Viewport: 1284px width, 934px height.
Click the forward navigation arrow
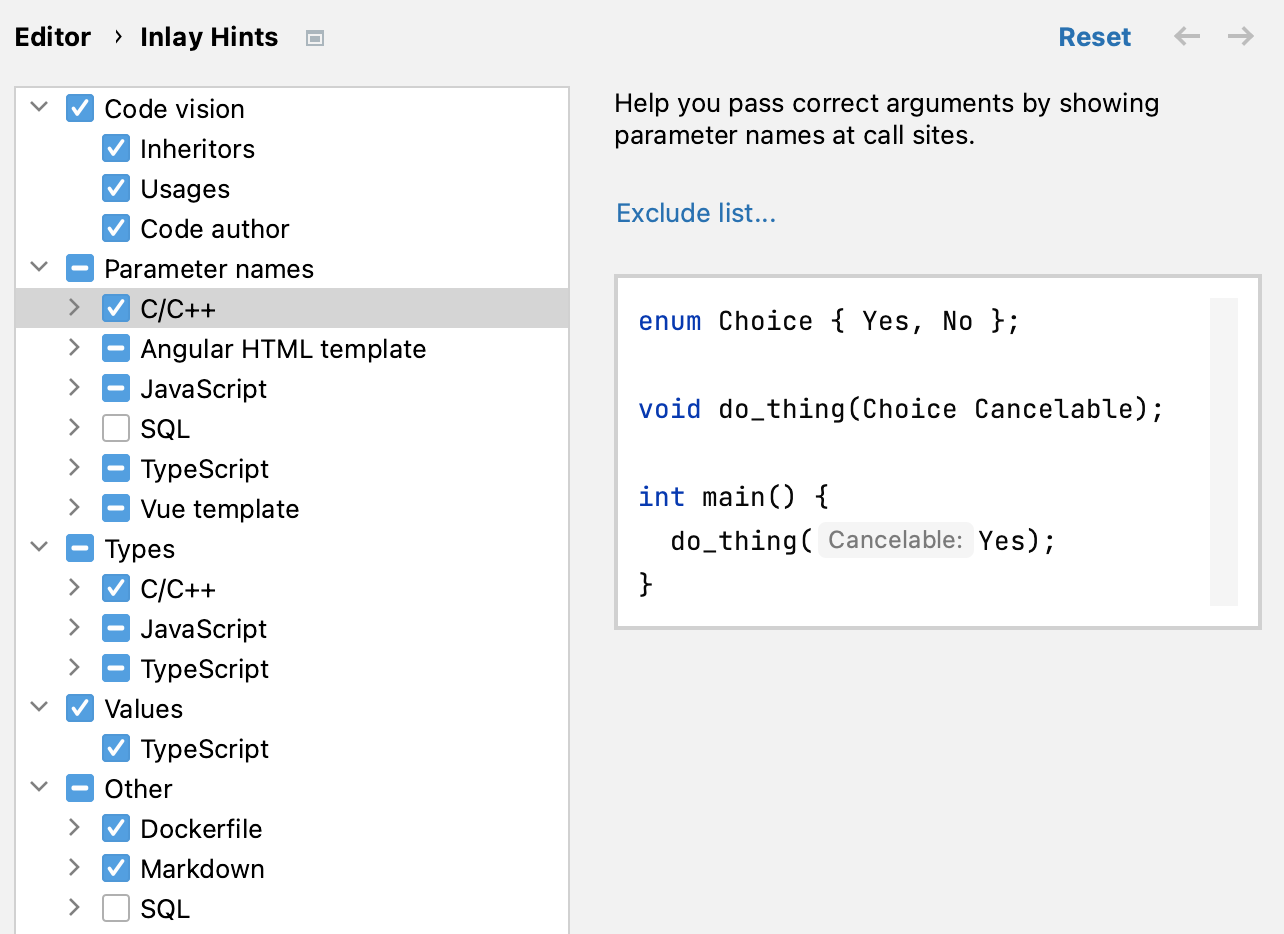click(1240, 36)
